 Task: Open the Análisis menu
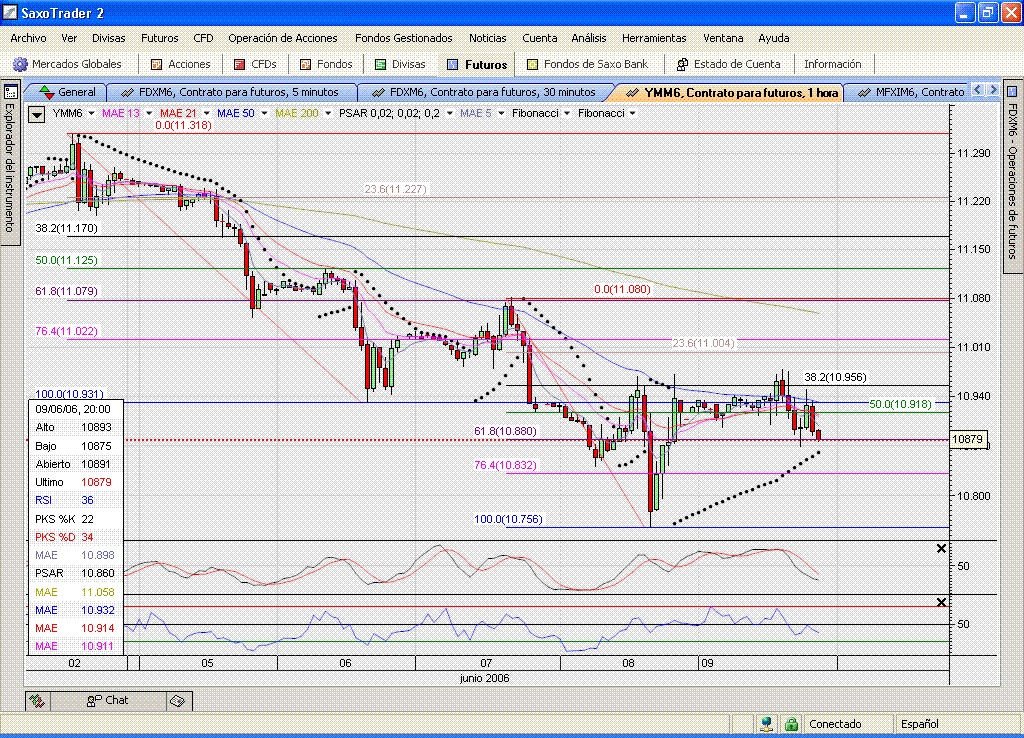click(588, 38)
